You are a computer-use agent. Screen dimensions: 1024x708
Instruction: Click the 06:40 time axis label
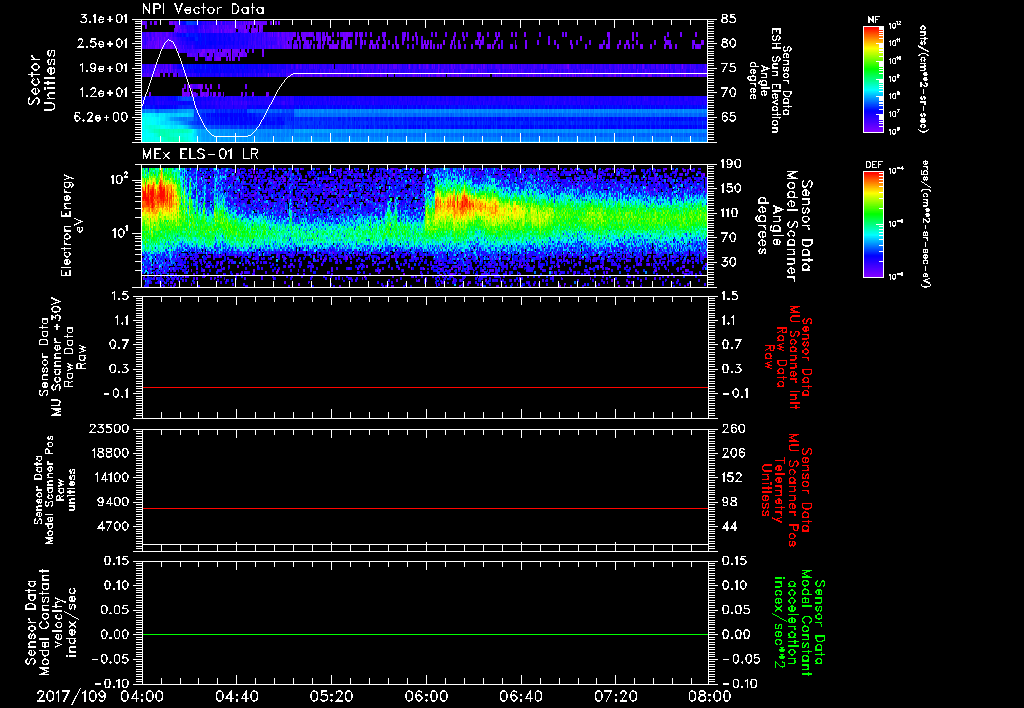(x=520, y=696)
